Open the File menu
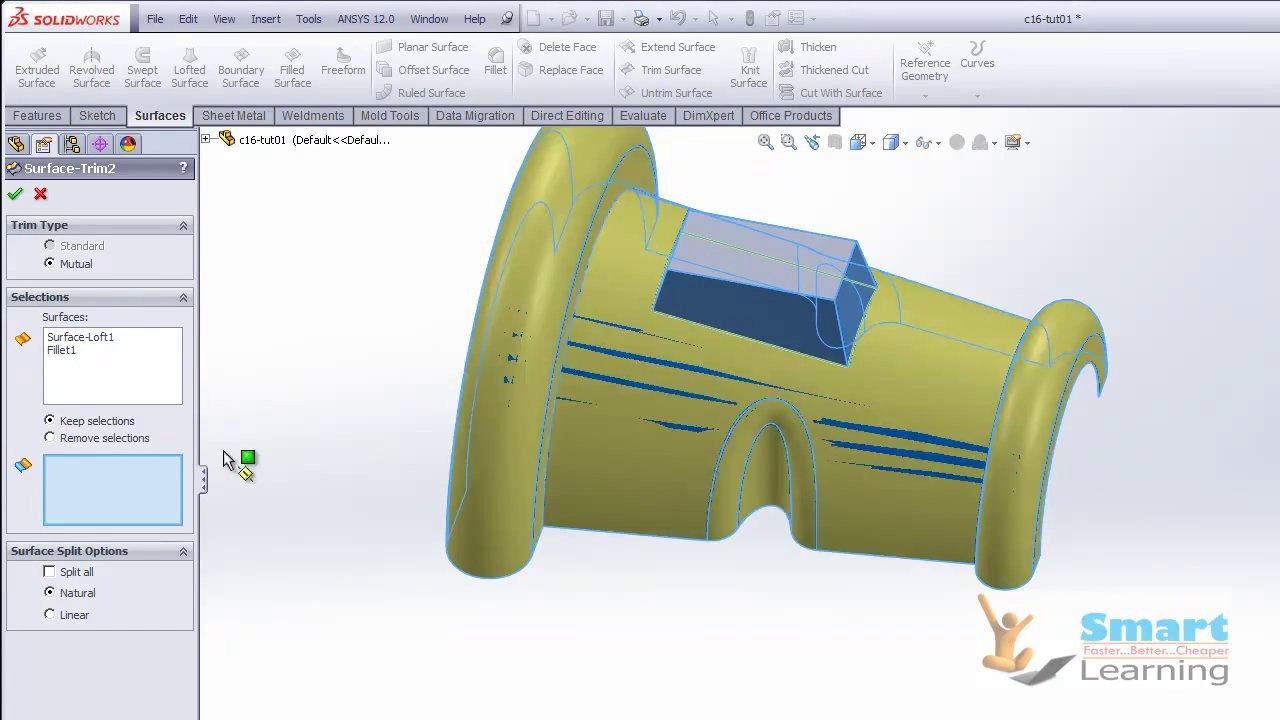The image size is (1280, 720). tap(155, 19)
